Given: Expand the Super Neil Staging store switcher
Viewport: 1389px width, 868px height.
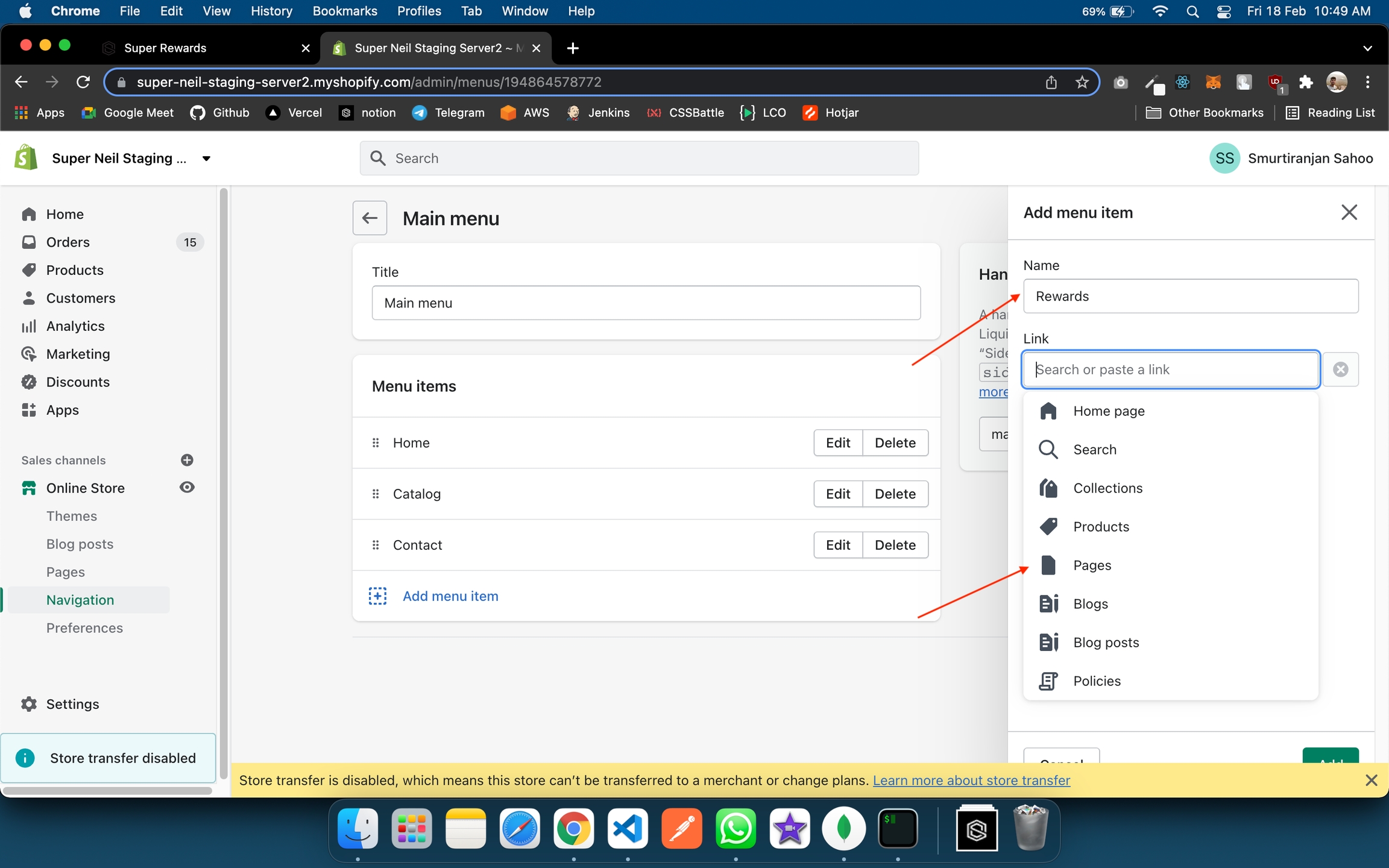Looking at the screenshot, I should pyautogui.click(x=206, y=159).
